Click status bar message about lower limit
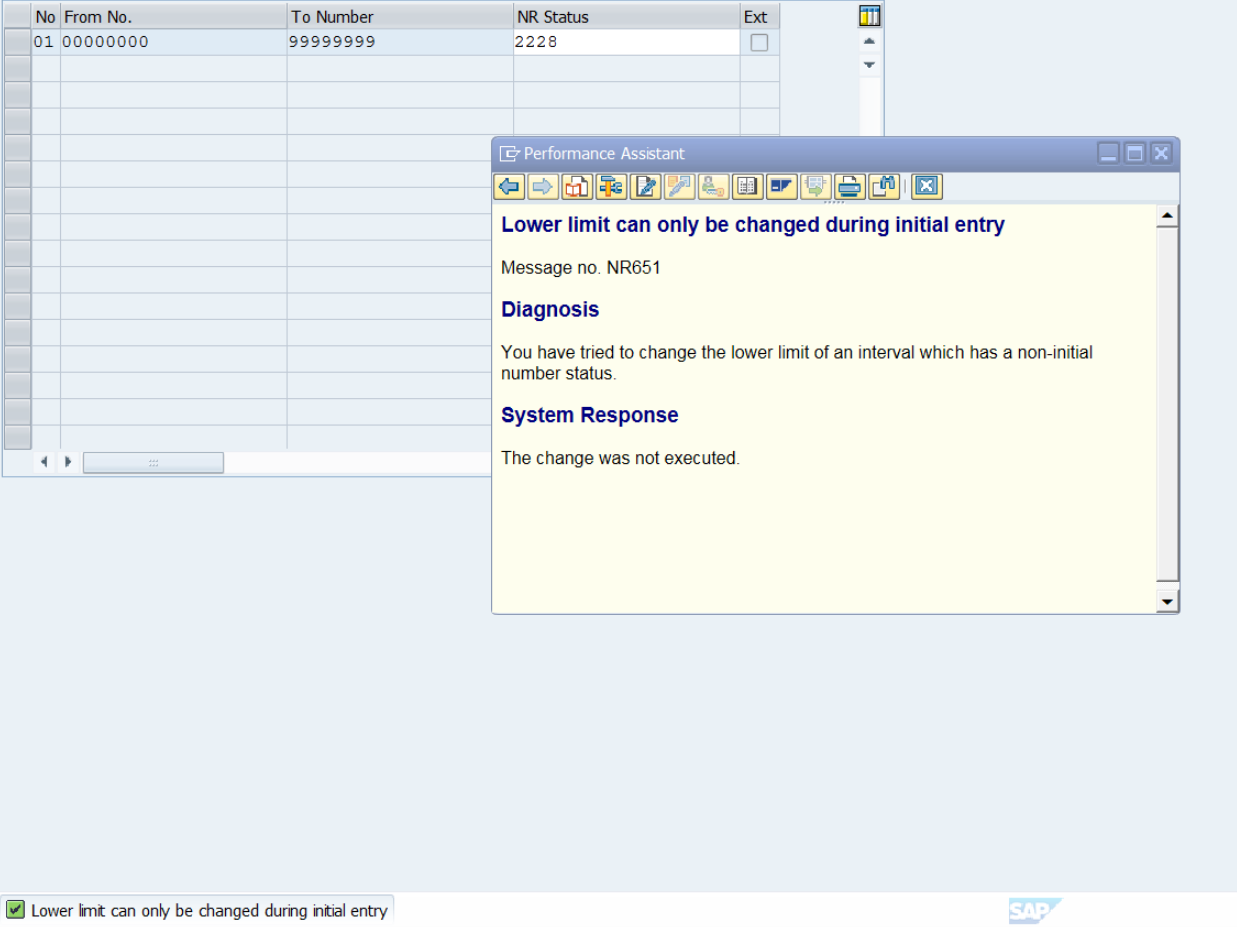1237x927 pixels. coord(209,911)
